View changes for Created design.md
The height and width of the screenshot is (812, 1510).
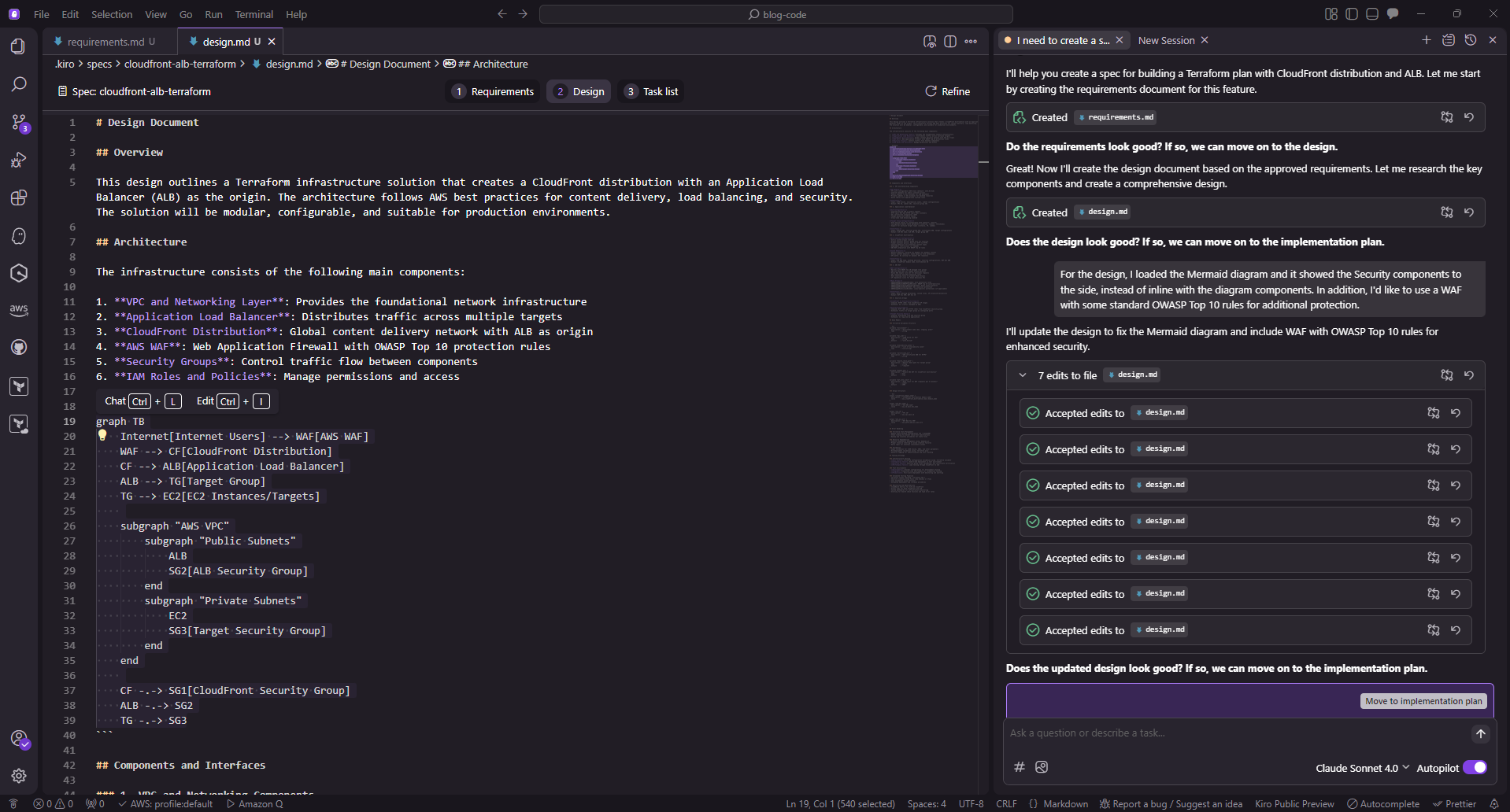(1447, 212)
